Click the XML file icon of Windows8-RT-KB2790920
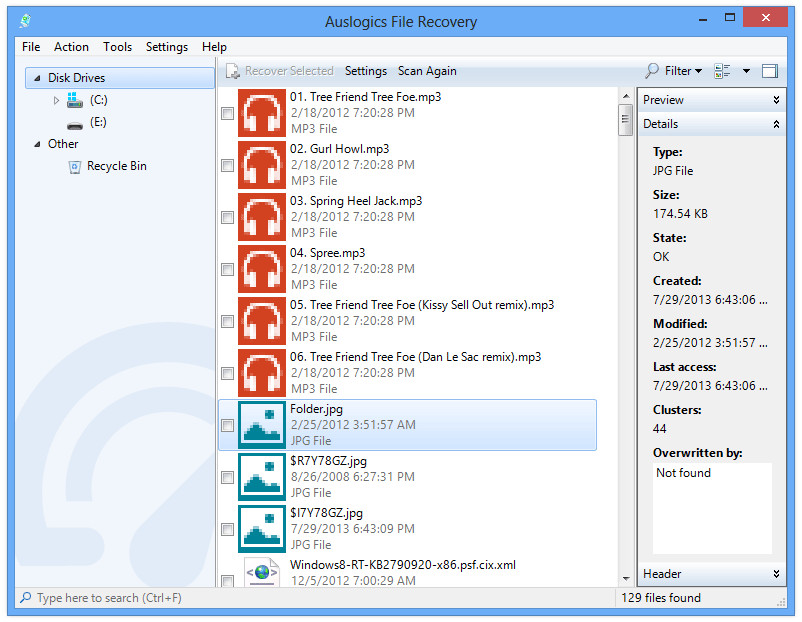This screenshot has height=622, width=802. click(262, 572)
